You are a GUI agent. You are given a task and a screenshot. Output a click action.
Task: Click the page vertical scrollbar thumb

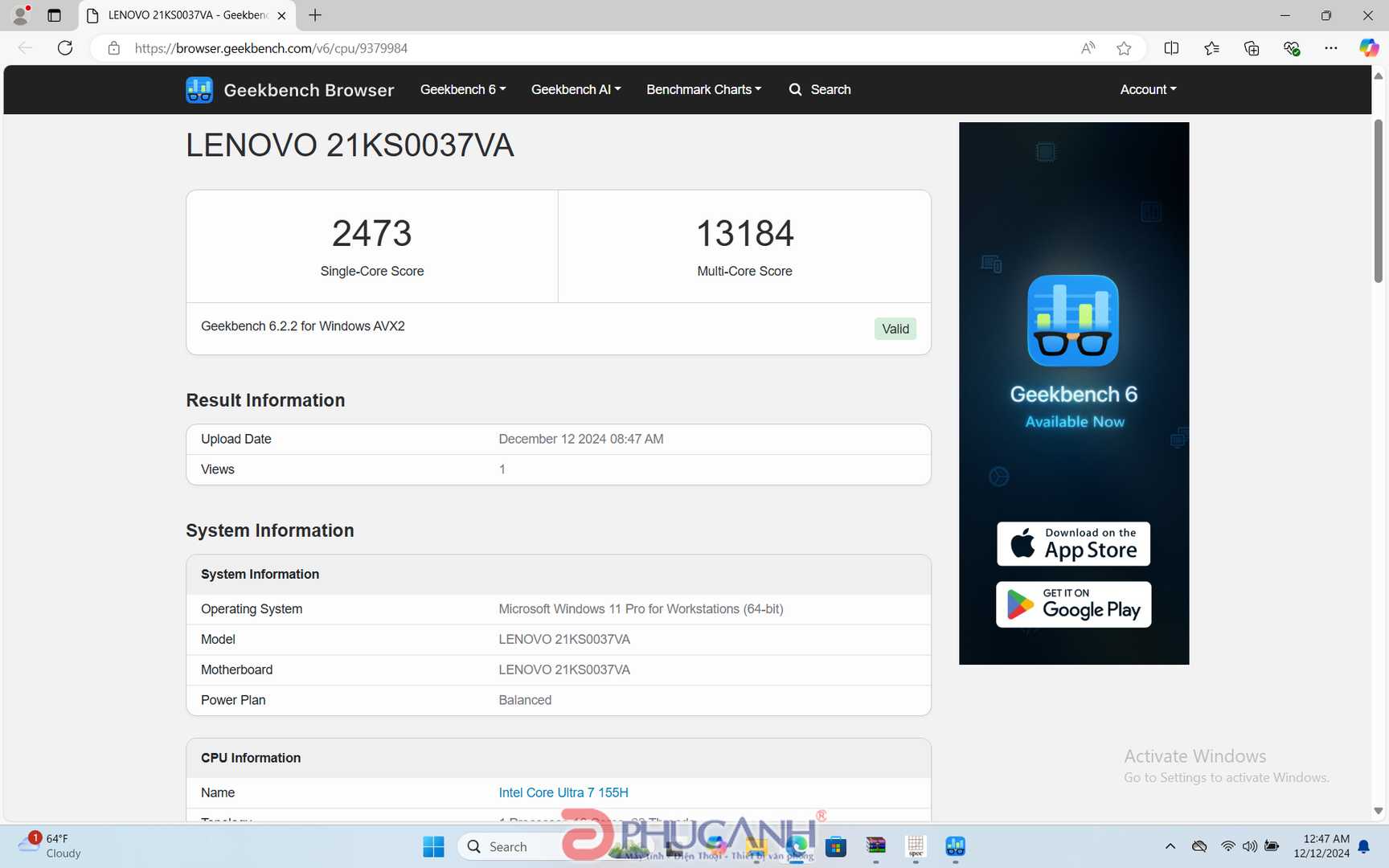point(1378,201)
